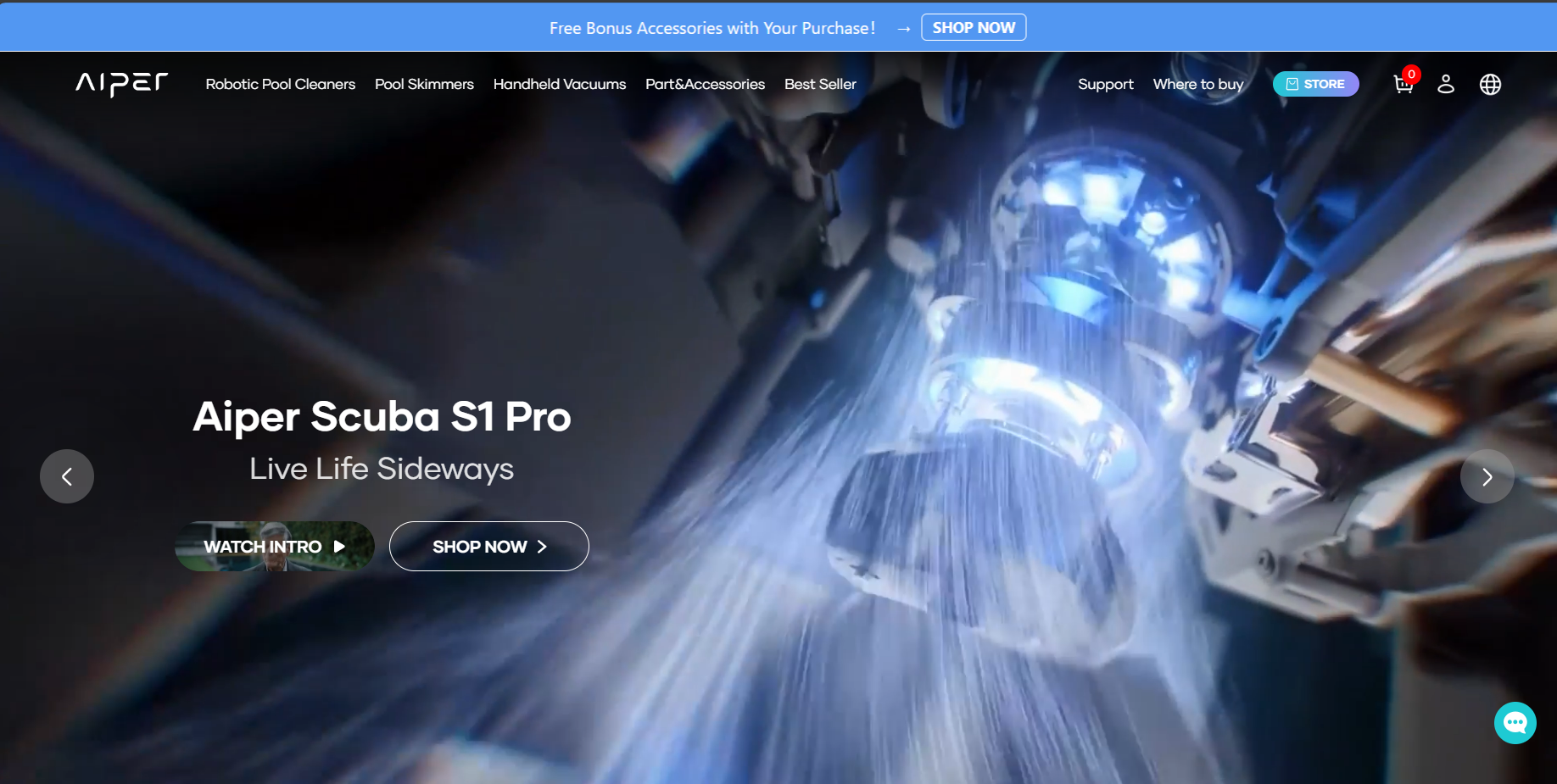This screenshot has height=784, width=1557.
Task: Play the WATCH INTRO video
Action: 275,546
